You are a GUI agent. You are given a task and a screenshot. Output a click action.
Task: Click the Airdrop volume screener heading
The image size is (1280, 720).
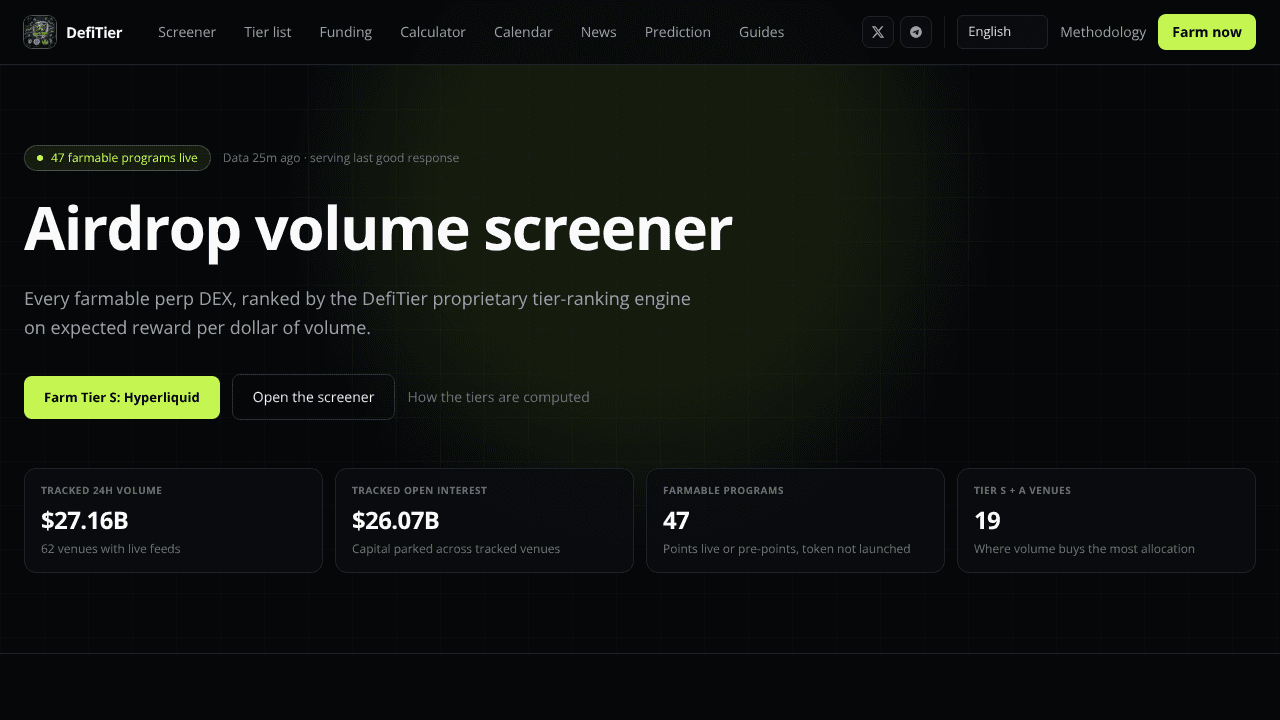point(378,229)
